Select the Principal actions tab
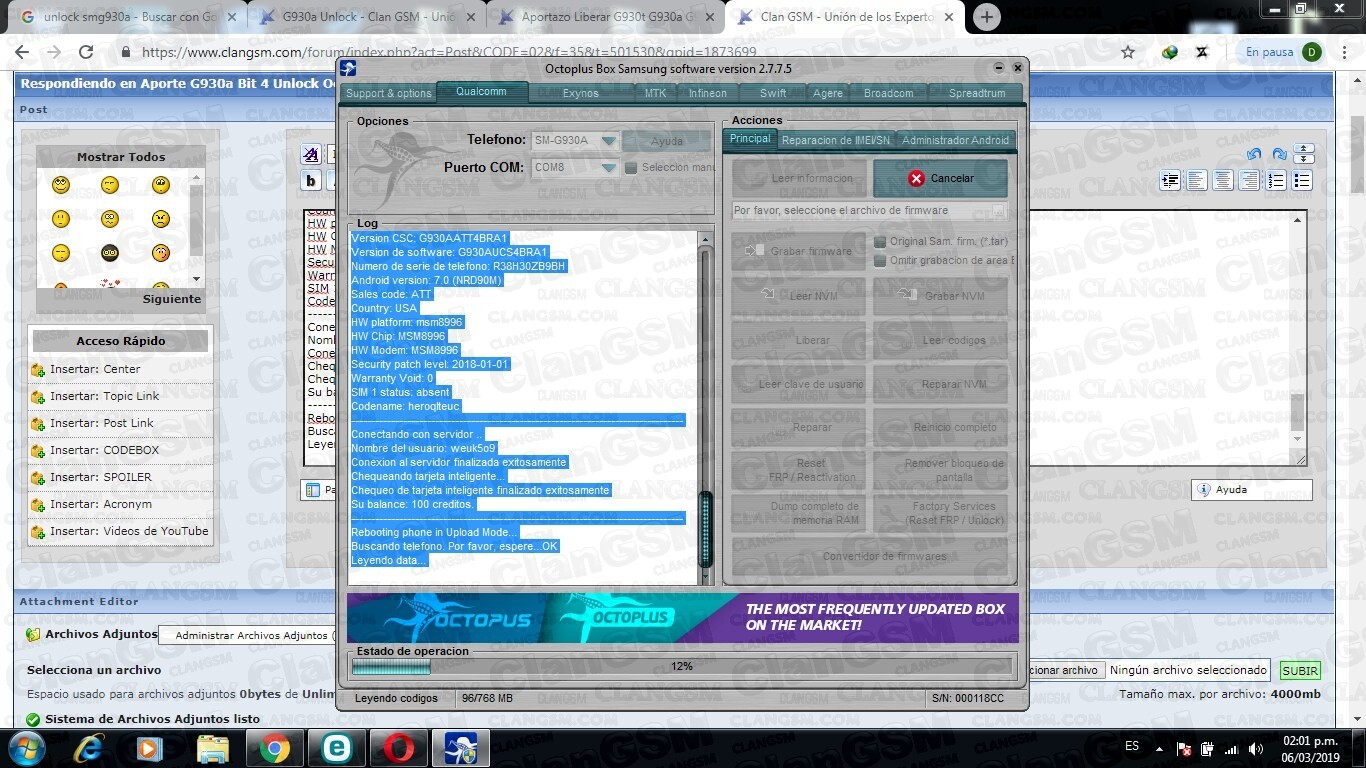Image resolution: width=1366 pixels, height=768 pixels. (x=750, y=139)
